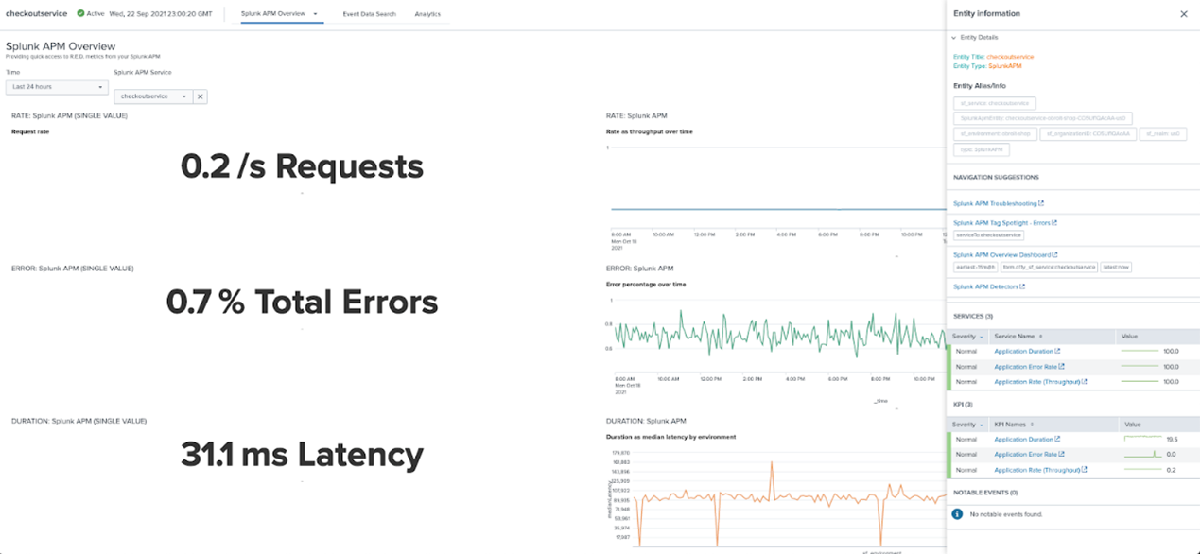Open the Splunk APM Service dropdown

point(153,96)
